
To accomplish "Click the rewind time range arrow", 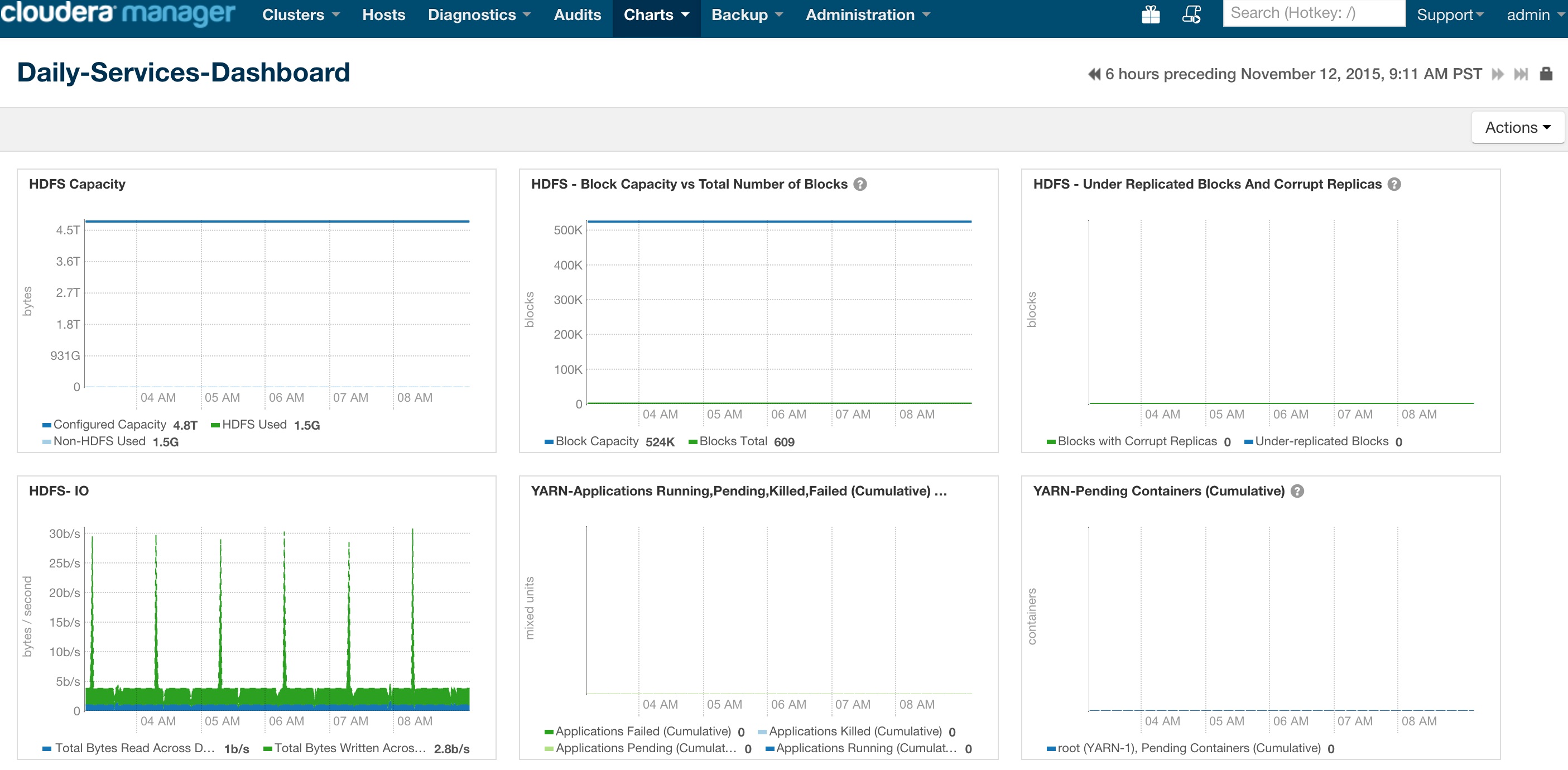I will 1094,74.
